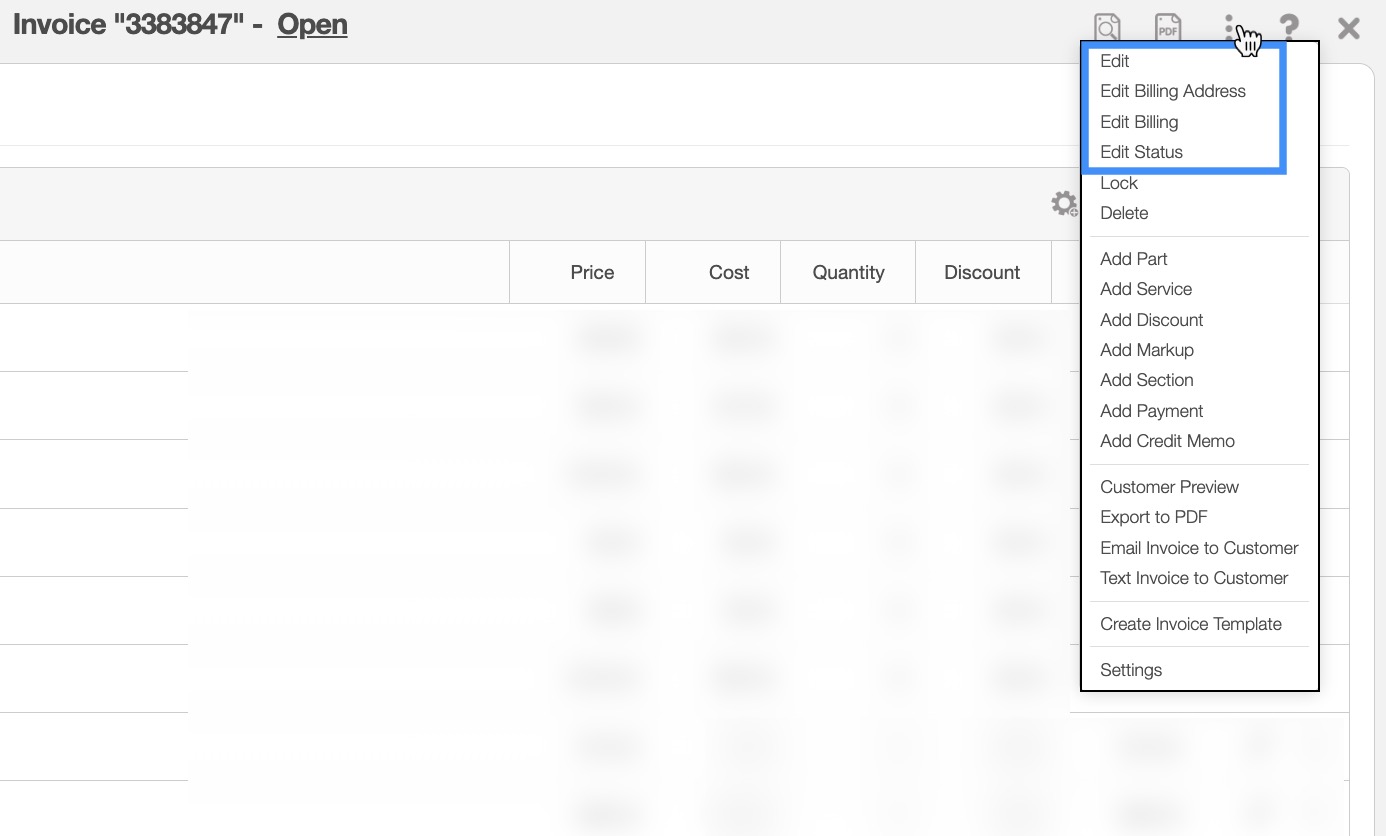Screen dimensions: 1386x836
Task: Click the Open status link
Action: tap(312, 25)
